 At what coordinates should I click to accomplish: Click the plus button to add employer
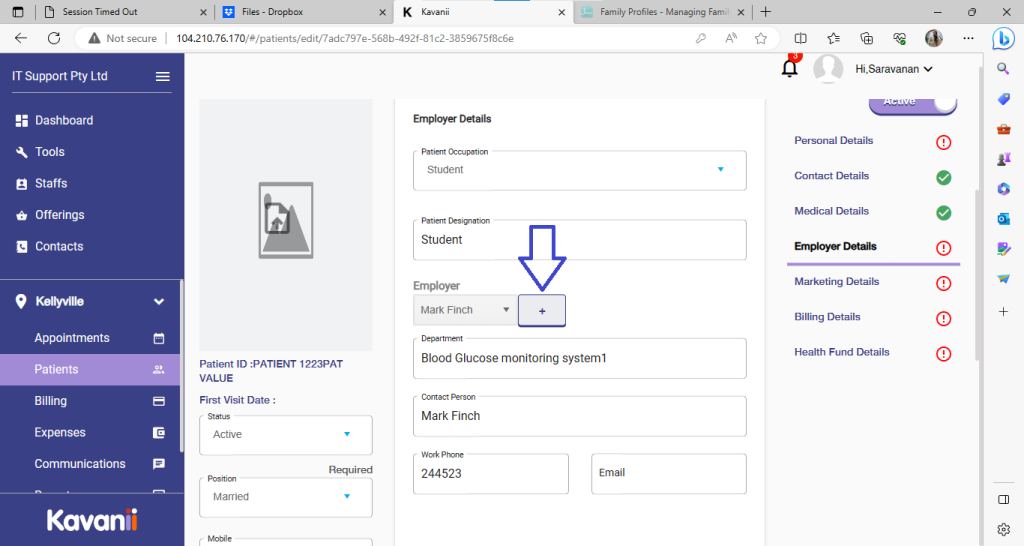(542, 311)
